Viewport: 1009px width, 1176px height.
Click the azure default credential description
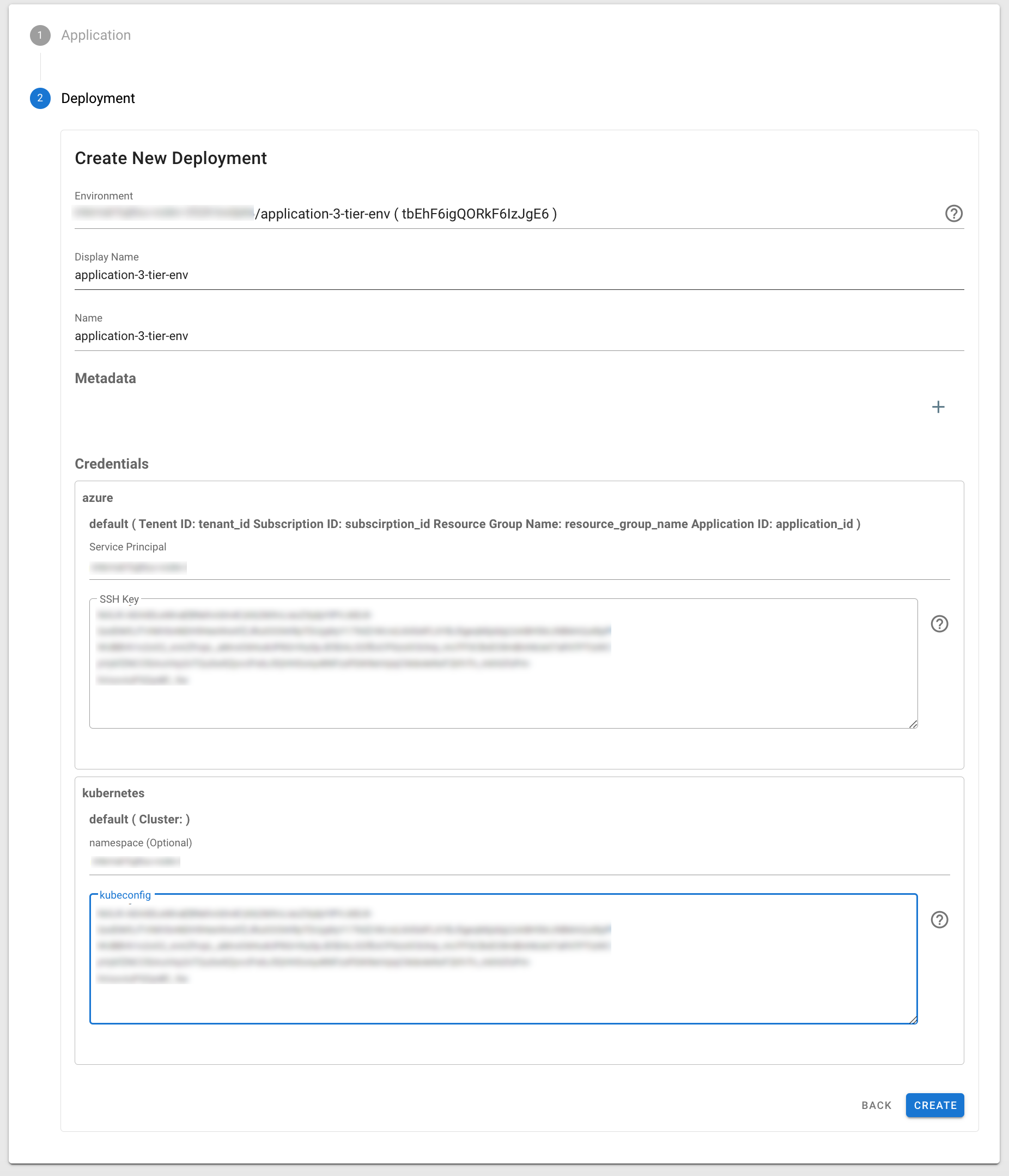pyautogui.click(x=475, y=524)
